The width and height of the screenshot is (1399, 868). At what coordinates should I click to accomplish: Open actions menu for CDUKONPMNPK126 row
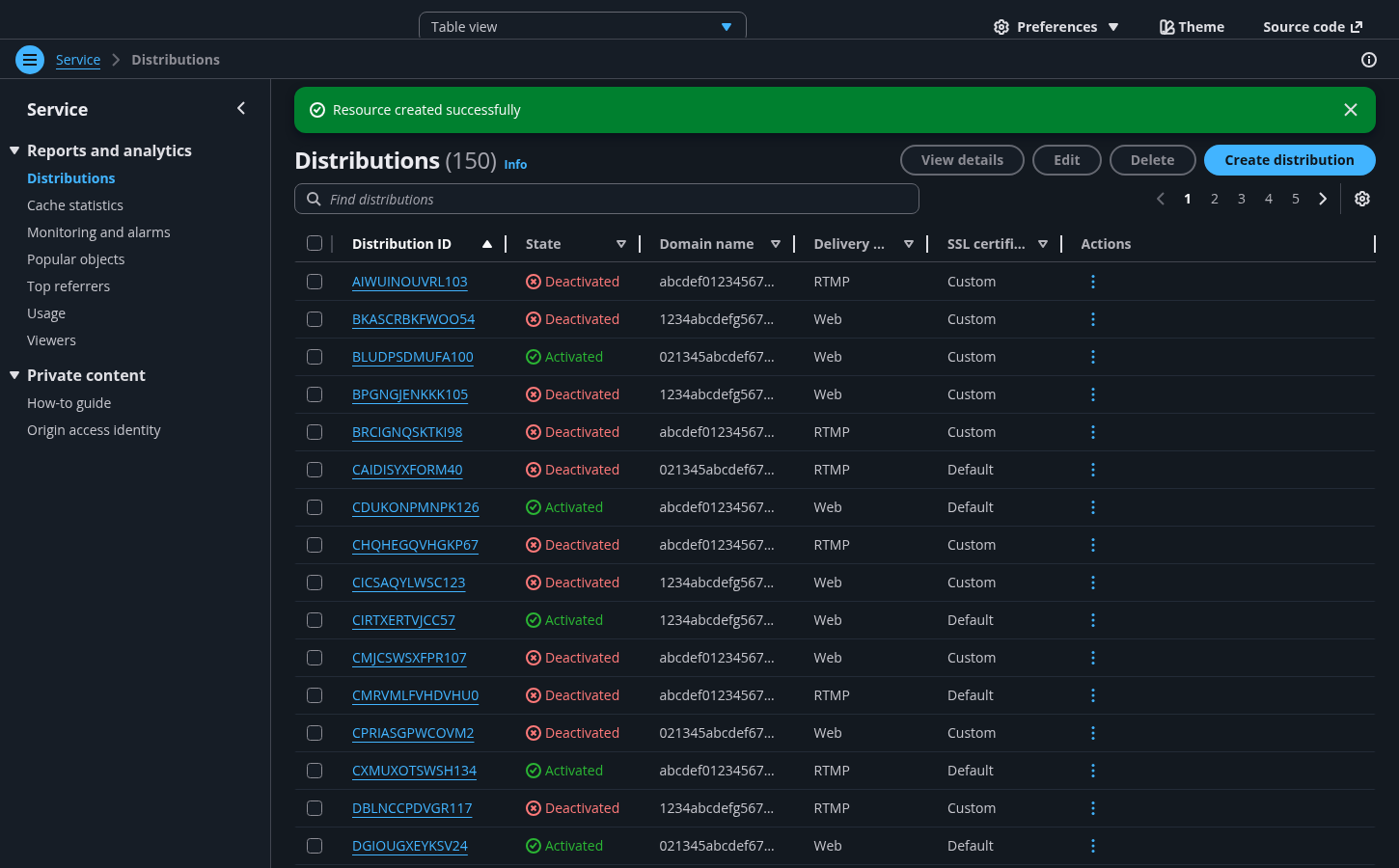1092,507
